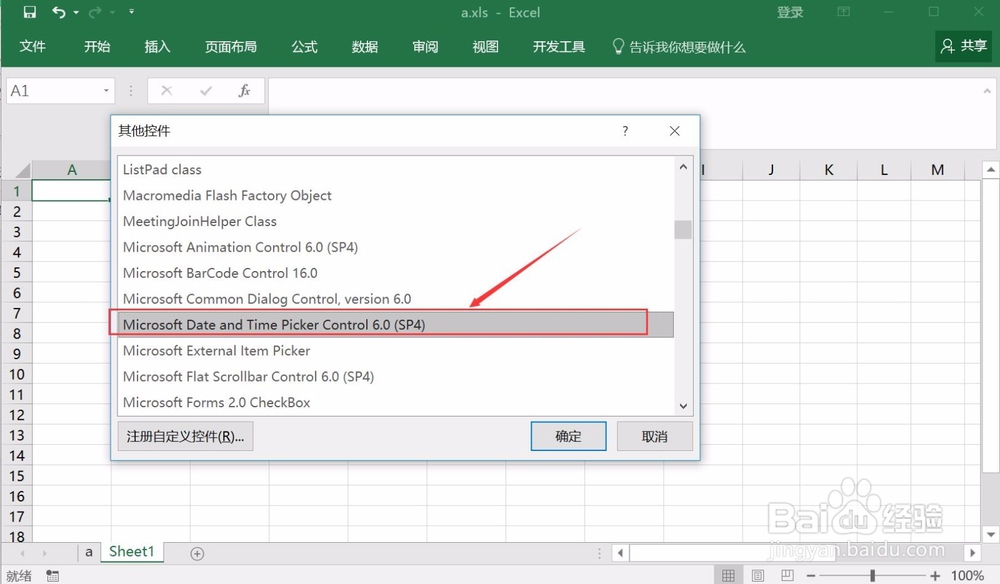
Task: Close the 其他控件 dialog
Action: [x=675, y=131]
